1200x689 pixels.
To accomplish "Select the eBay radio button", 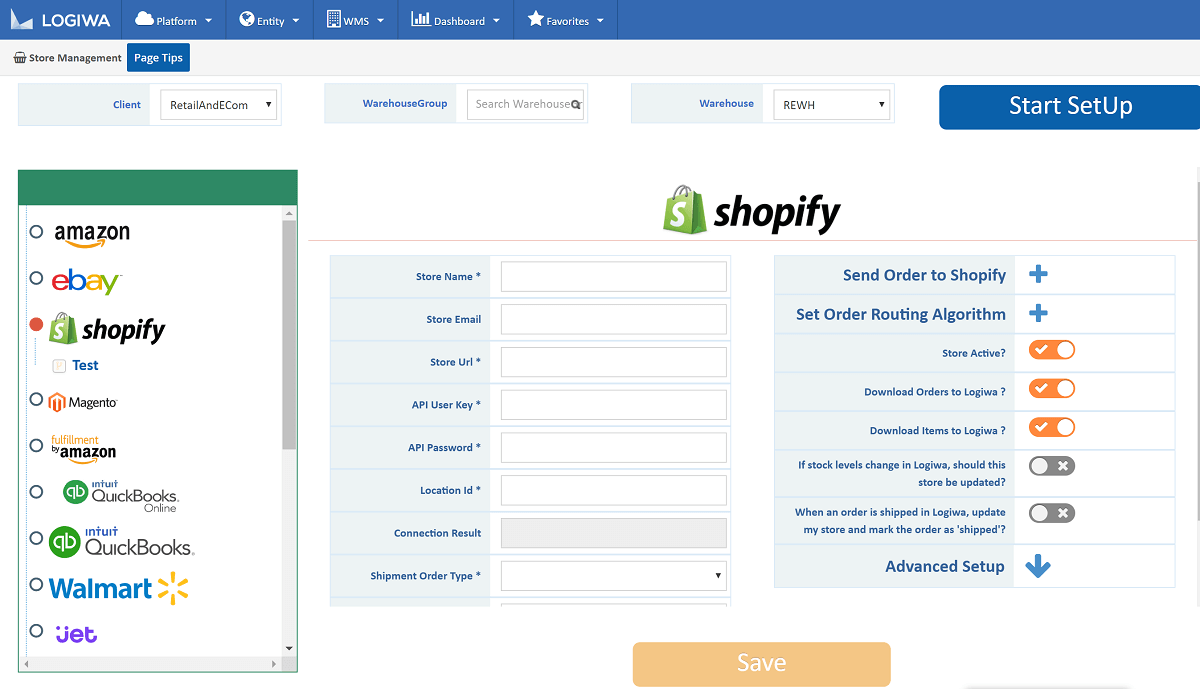I will pyautogui.click(x=36, y=278).
